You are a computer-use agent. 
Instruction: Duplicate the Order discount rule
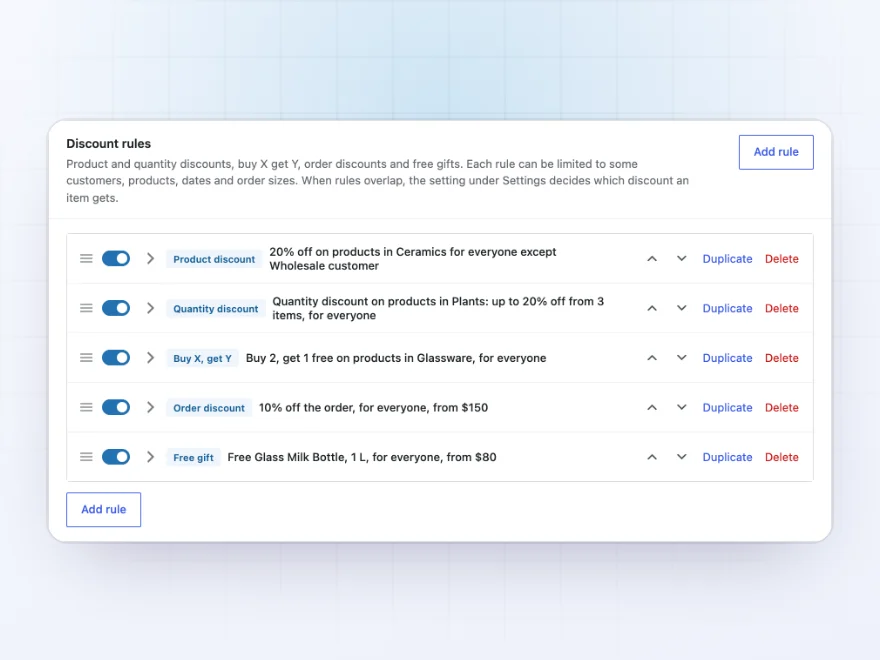727,407
